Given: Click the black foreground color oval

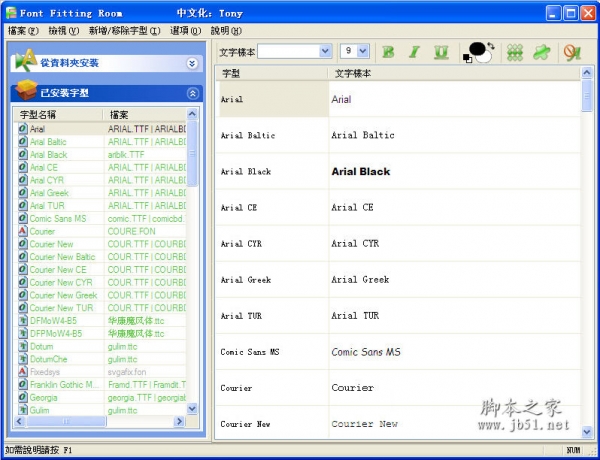Looking at the screenshot, I should point(476,49).
